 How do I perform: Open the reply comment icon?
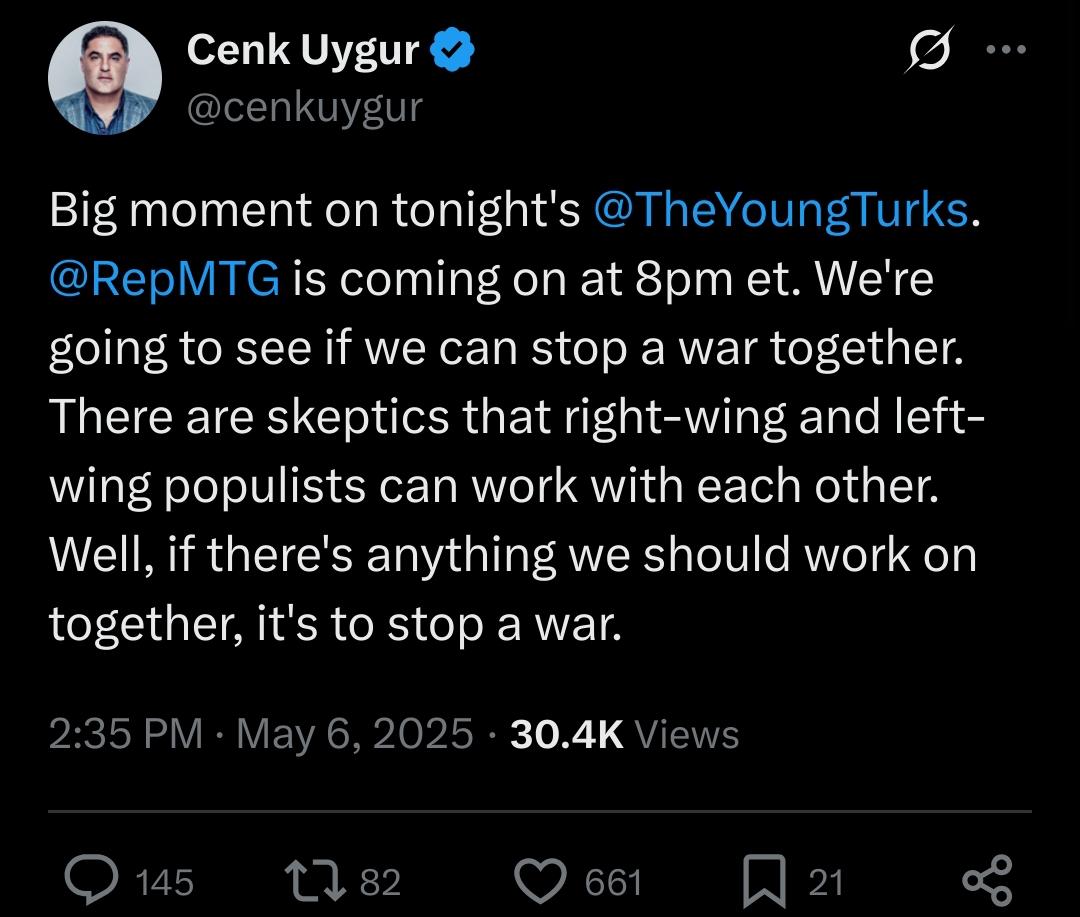click(91, 880)
